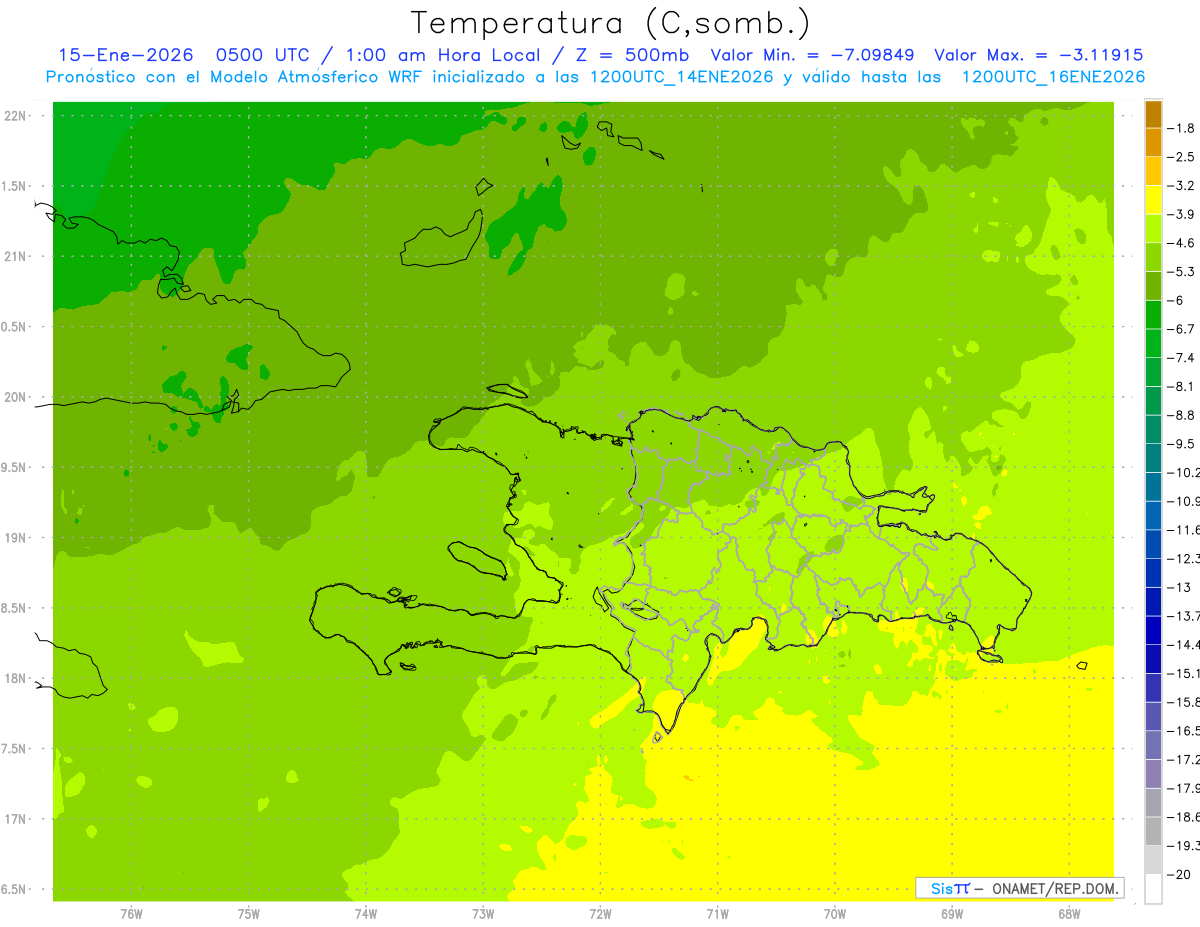Click the -2.5 colorbar value

point(1182,157)
